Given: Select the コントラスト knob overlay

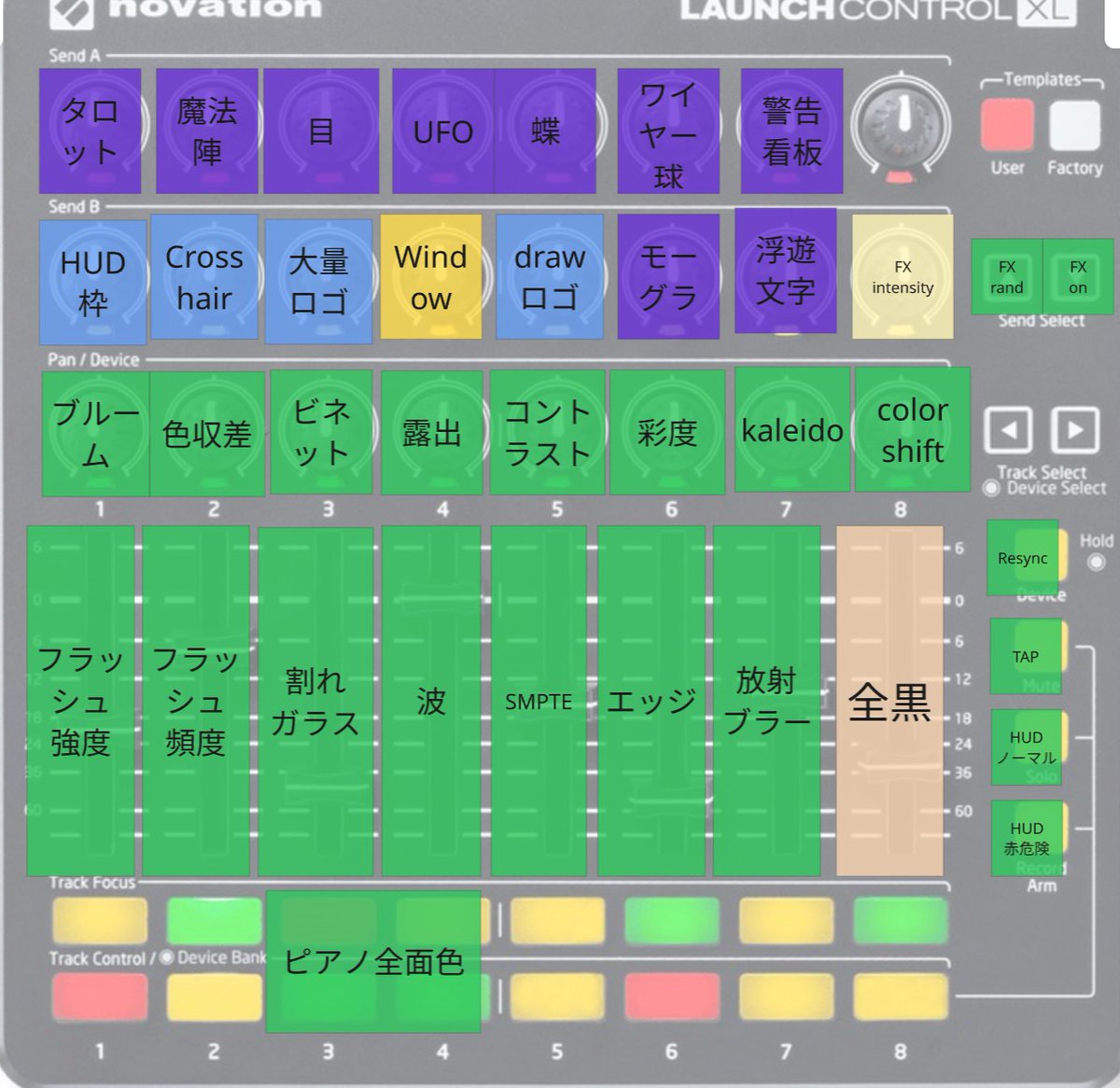Looking at the screenshot, I should pyautogui.click(x=548, y=431).
